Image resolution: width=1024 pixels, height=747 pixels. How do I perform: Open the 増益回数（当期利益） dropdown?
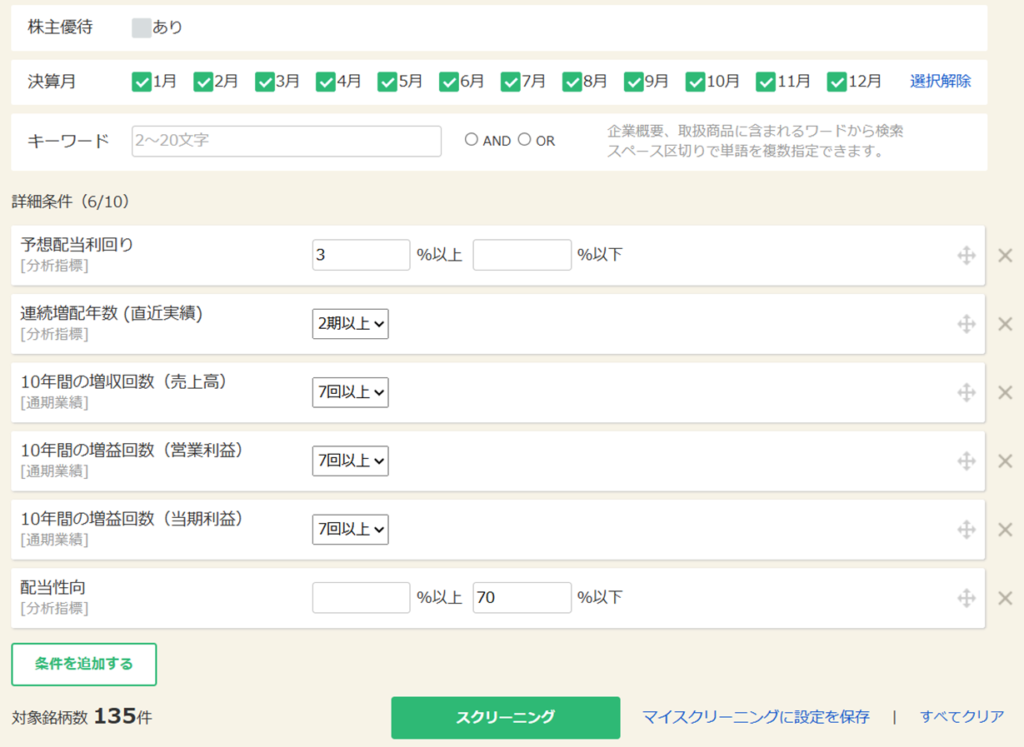350,530
